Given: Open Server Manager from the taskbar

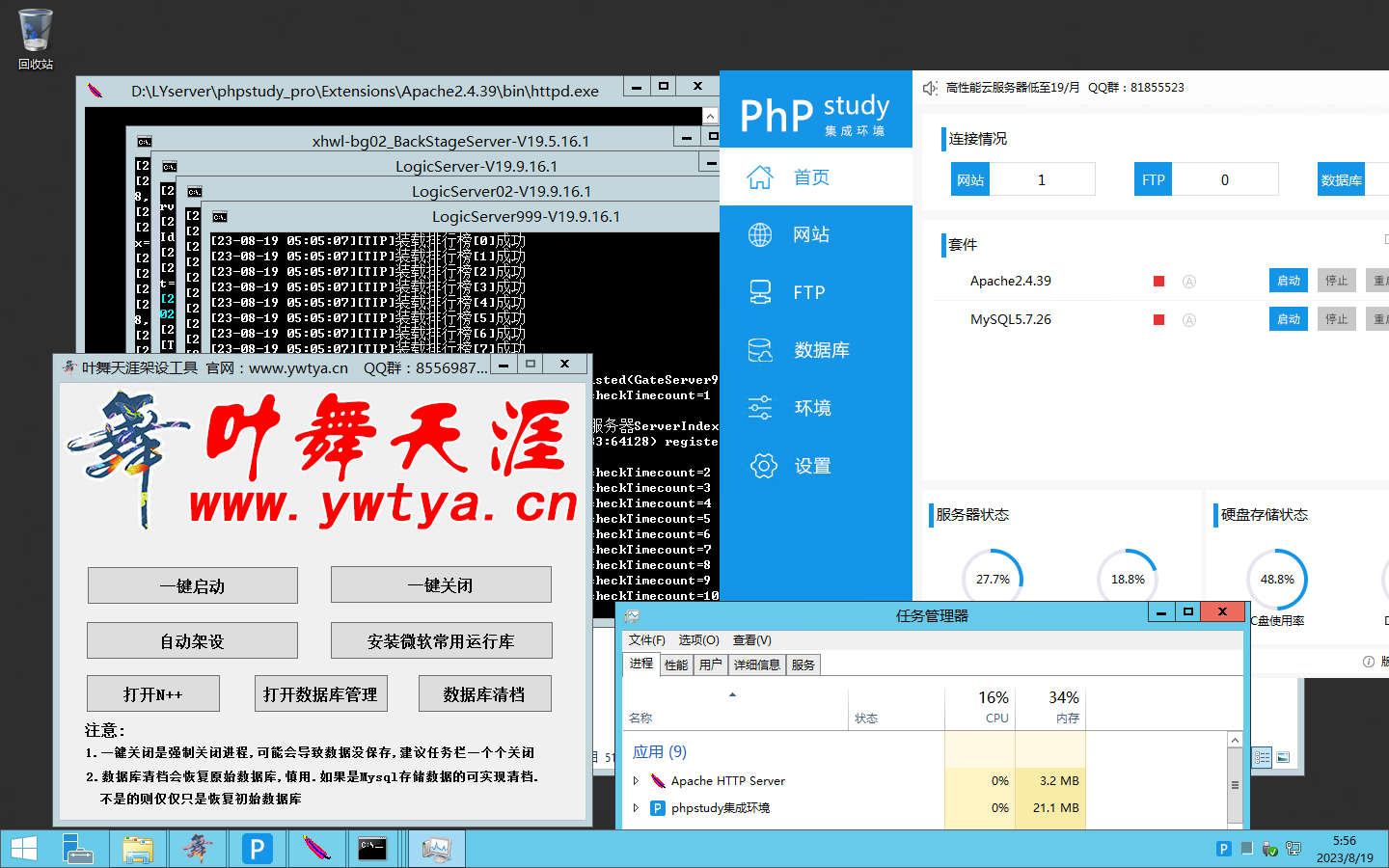Looking at the screenshot, I should pos(77,849).
